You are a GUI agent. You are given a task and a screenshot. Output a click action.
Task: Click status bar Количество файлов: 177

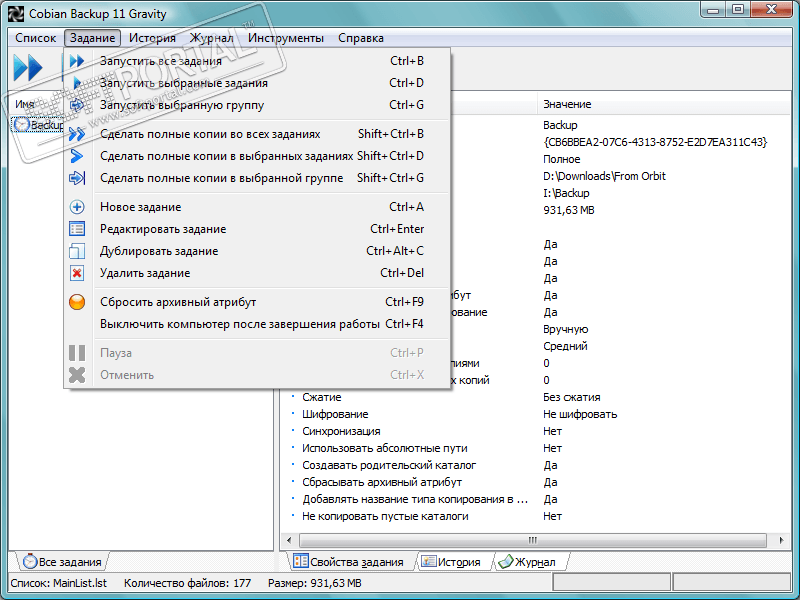pyautogui.click(x=187, y=583)
